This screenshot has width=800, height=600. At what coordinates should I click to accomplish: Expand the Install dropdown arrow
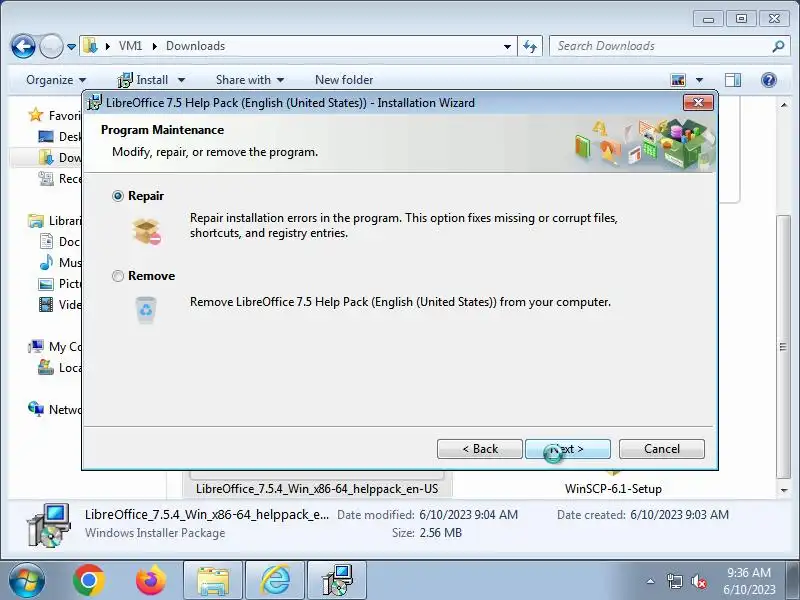[x=181, y=81]
